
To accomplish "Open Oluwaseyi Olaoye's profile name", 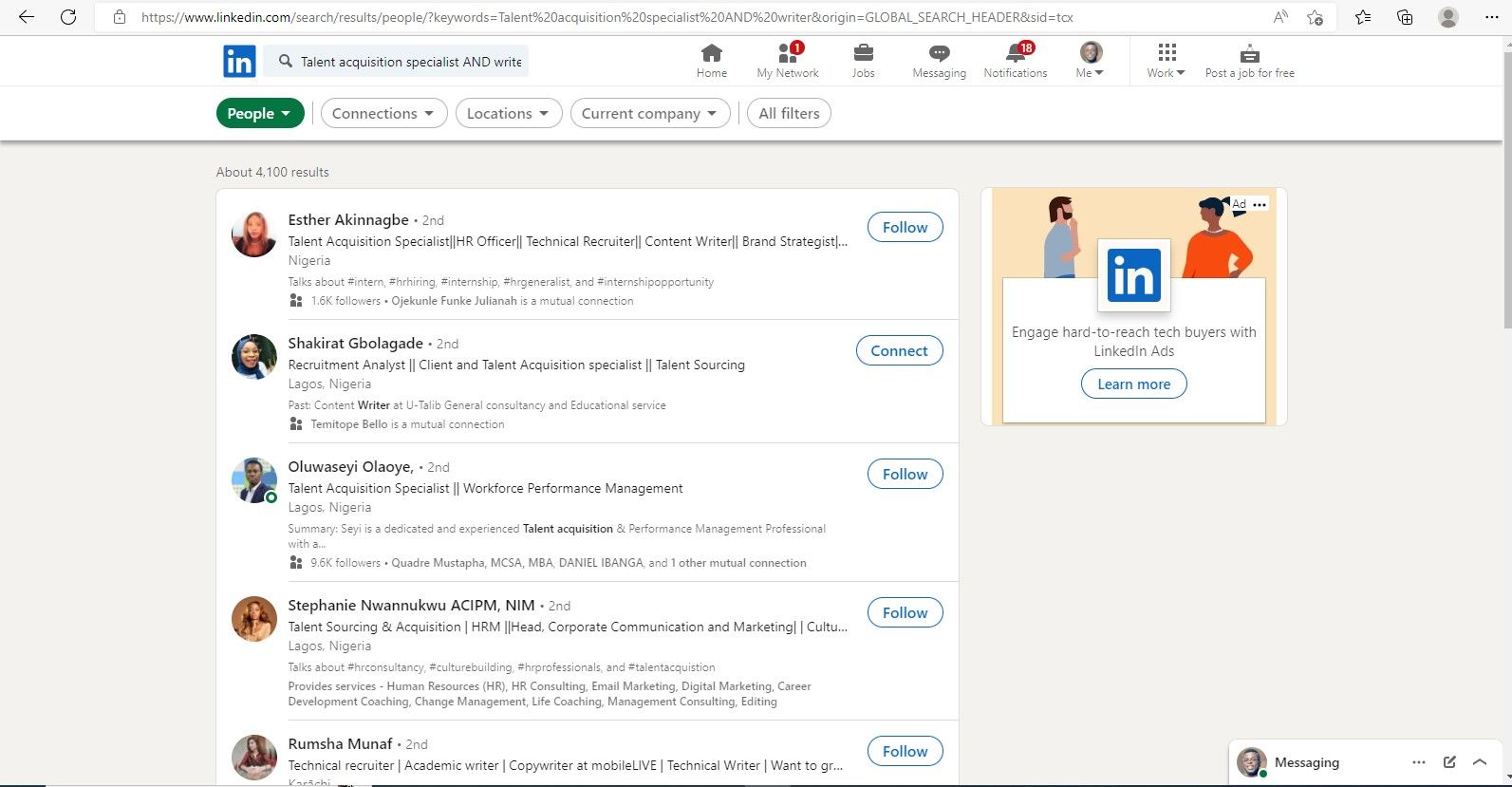I will click(x=351, y=466).
